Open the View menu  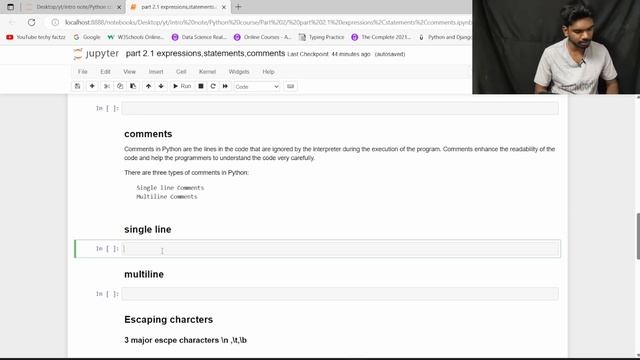tap(129, 72)
